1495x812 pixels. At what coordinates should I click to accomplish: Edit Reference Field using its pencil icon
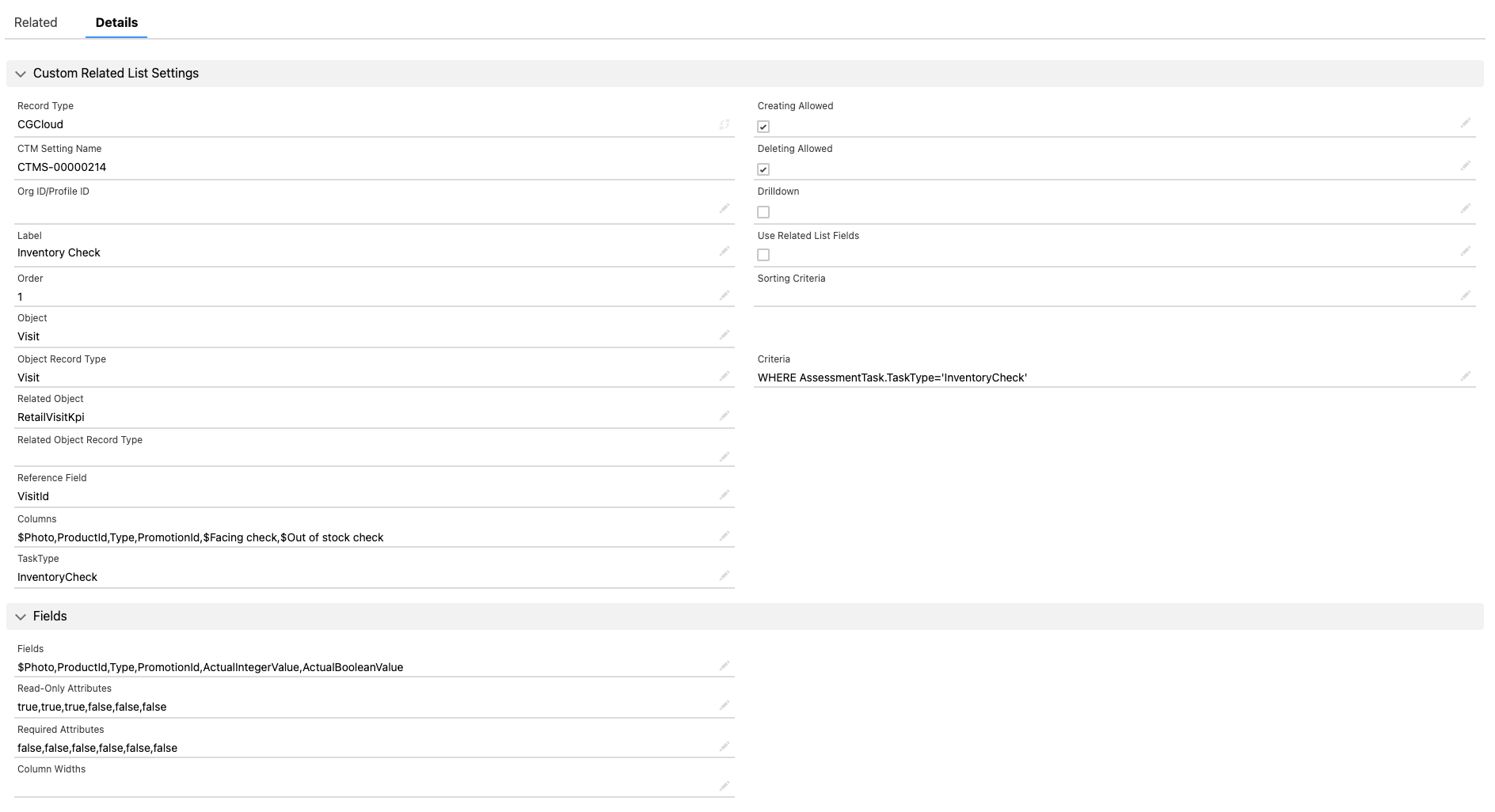point(725,494)
